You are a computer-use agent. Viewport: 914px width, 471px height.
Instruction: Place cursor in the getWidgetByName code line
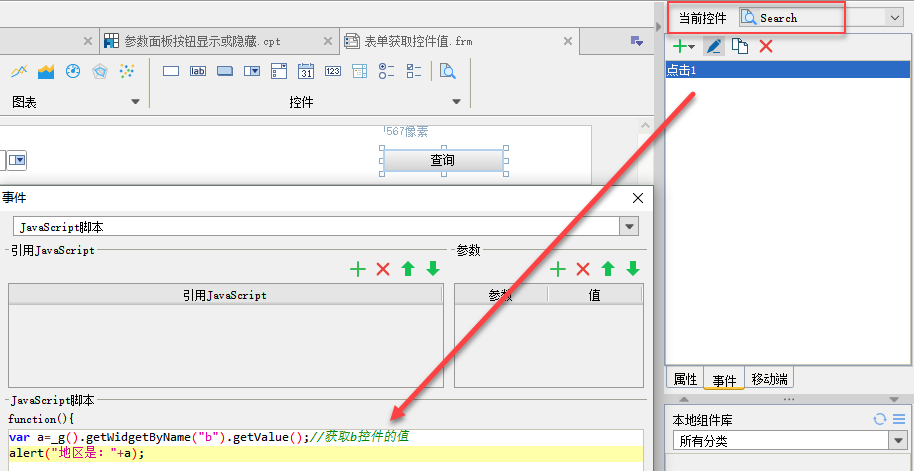click(326, 437)
